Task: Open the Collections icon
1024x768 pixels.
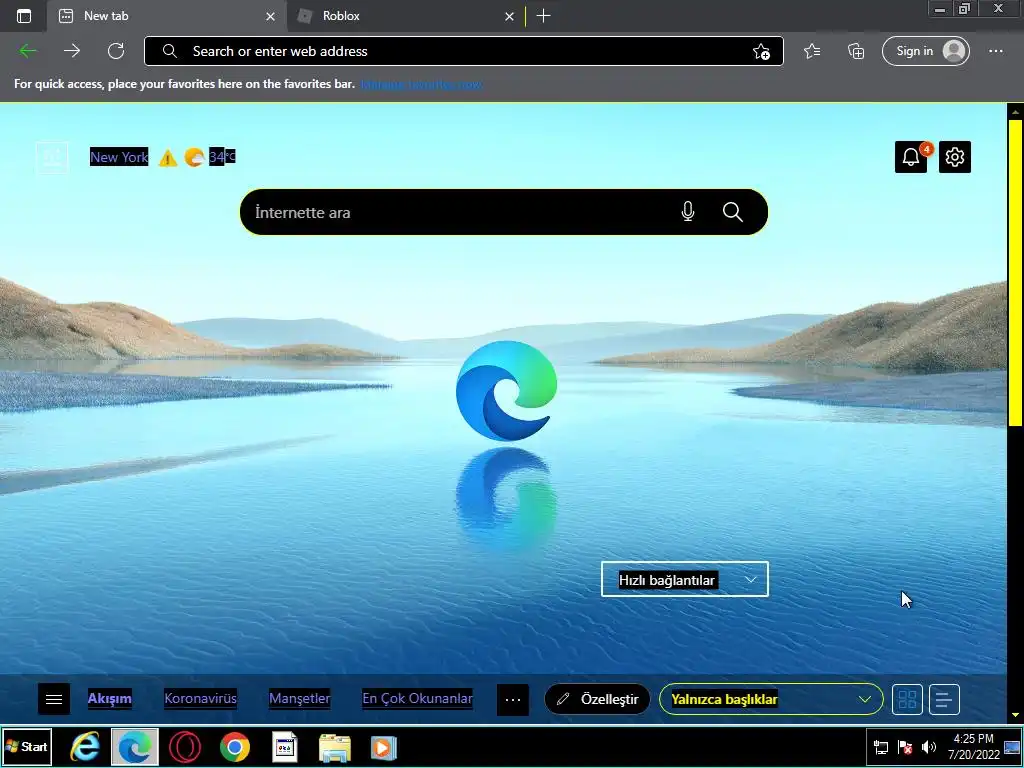Action: coord(856,51)
